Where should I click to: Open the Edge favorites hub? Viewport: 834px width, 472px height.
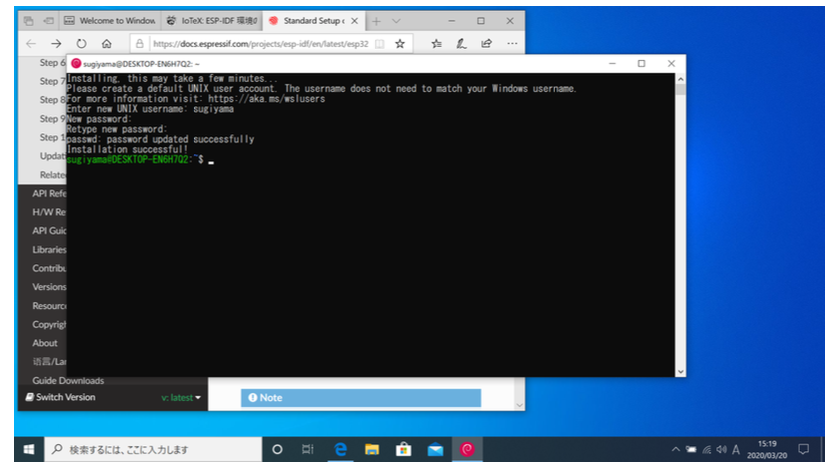[437, 43]
